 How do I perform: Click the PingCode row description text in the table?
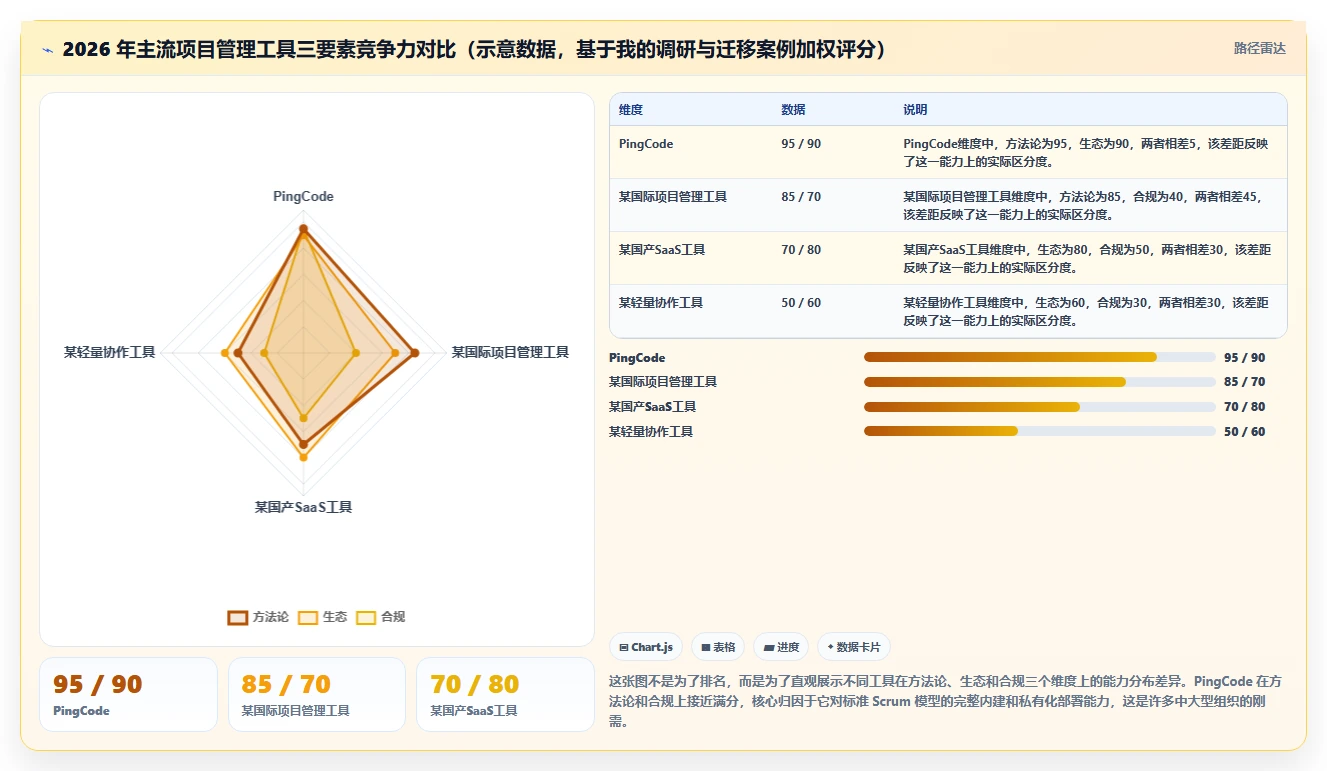click(x=1086, y=152)
